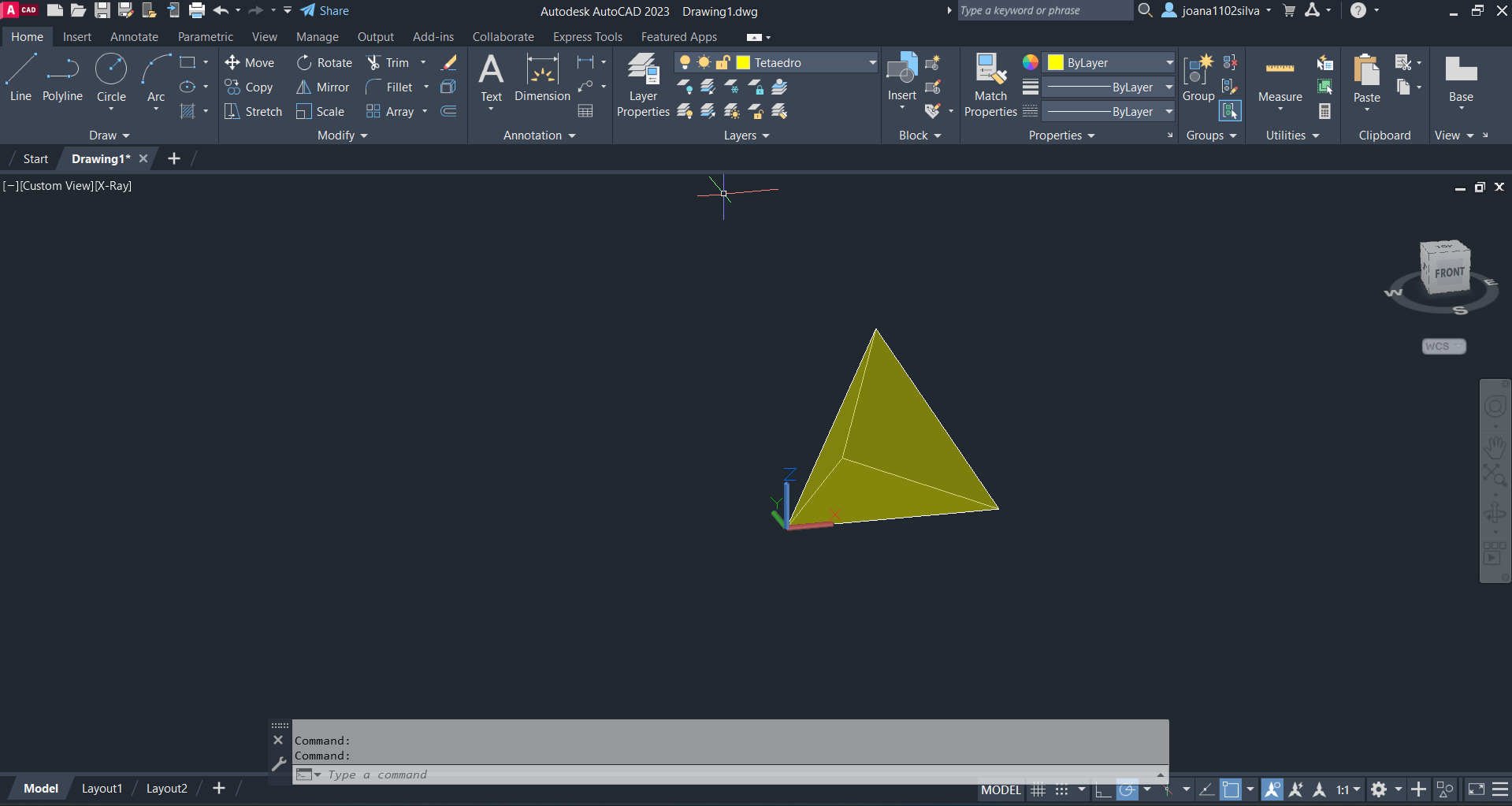Toggle group selection on/off in Groups panel
Screen dimensions: 1512x806
point(1230,111)
